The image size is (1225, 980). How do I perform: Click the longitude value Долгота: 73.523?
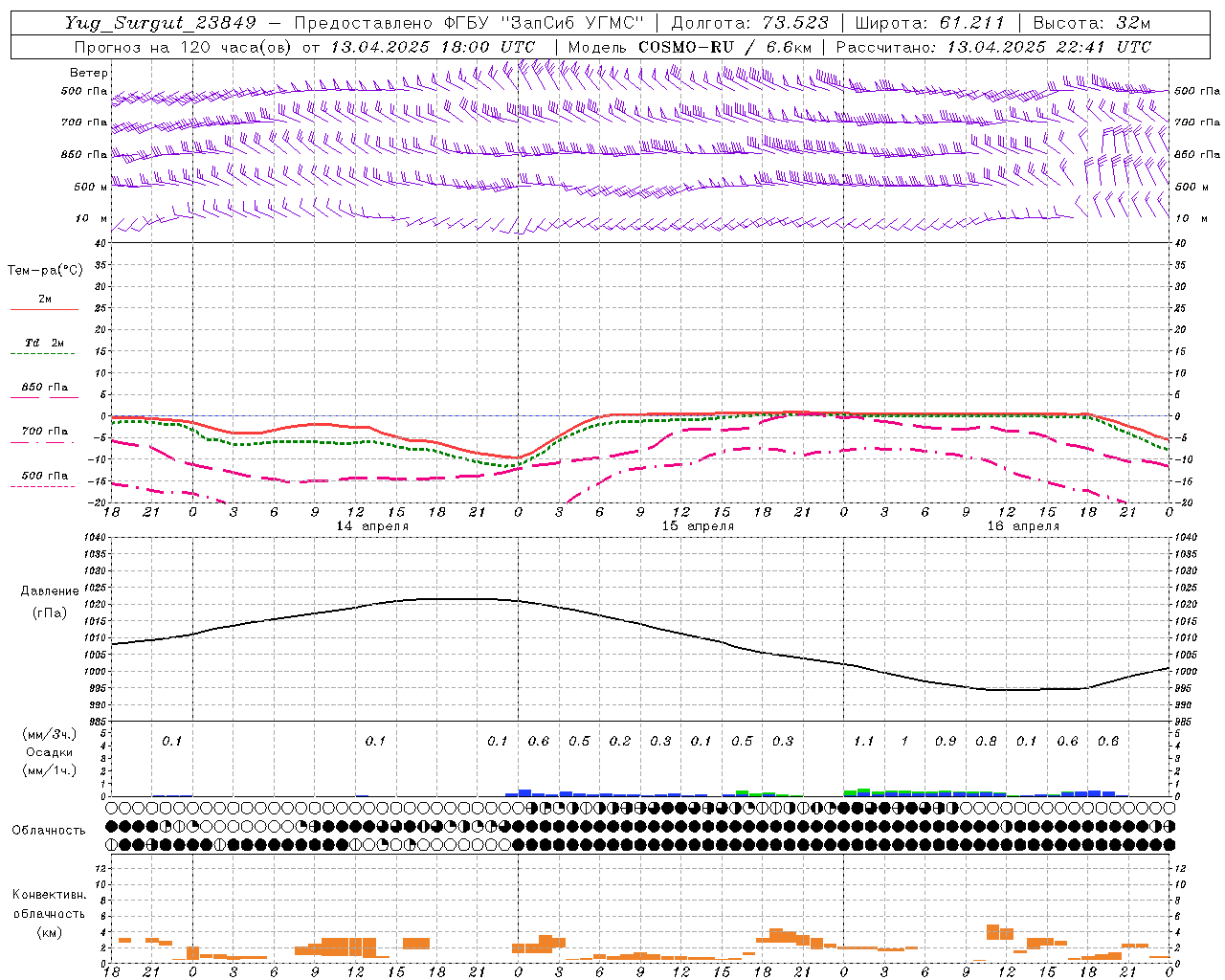750,23
